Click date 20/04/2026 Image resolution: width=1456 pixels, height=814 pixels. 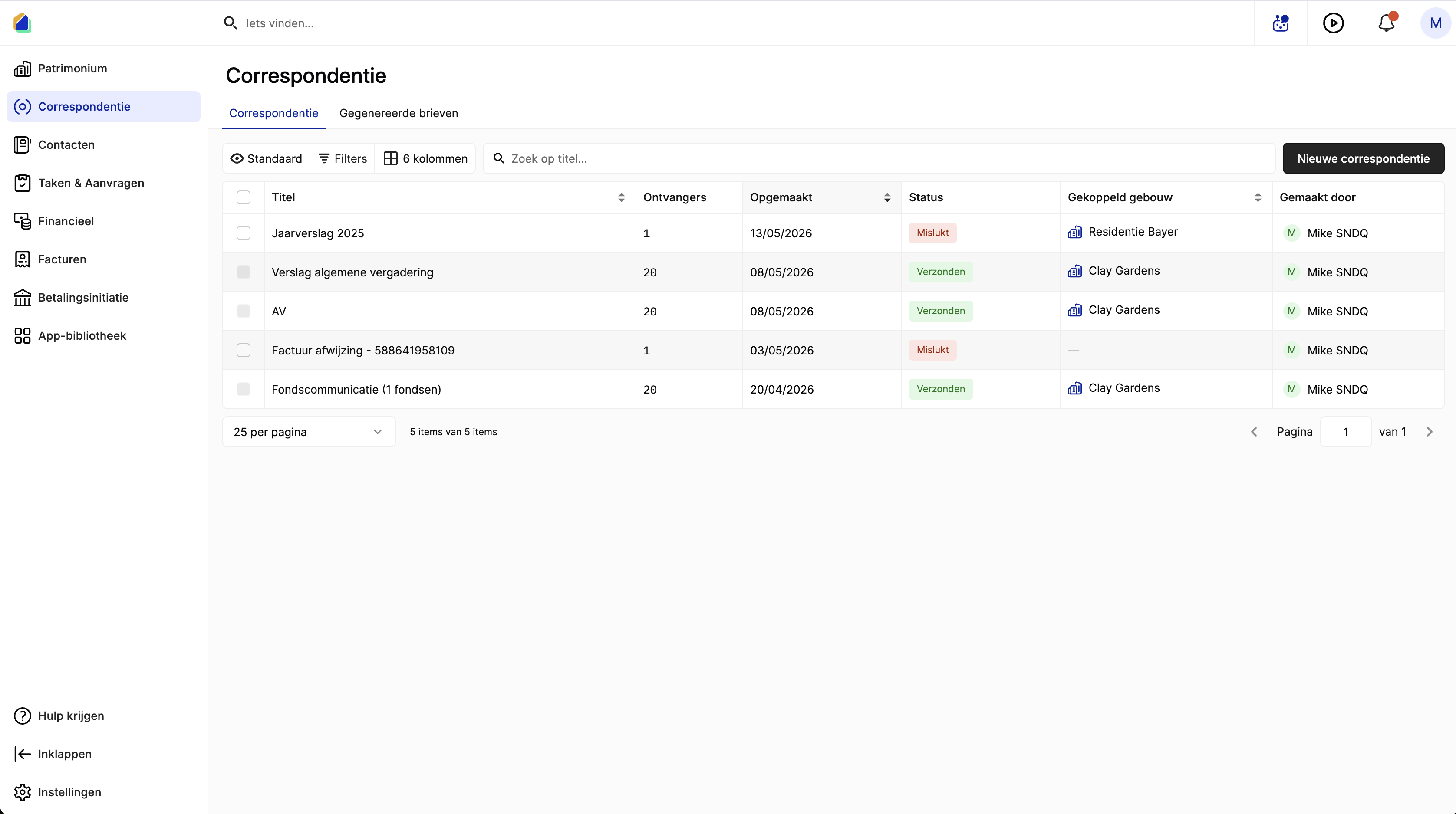pos(782,389)
